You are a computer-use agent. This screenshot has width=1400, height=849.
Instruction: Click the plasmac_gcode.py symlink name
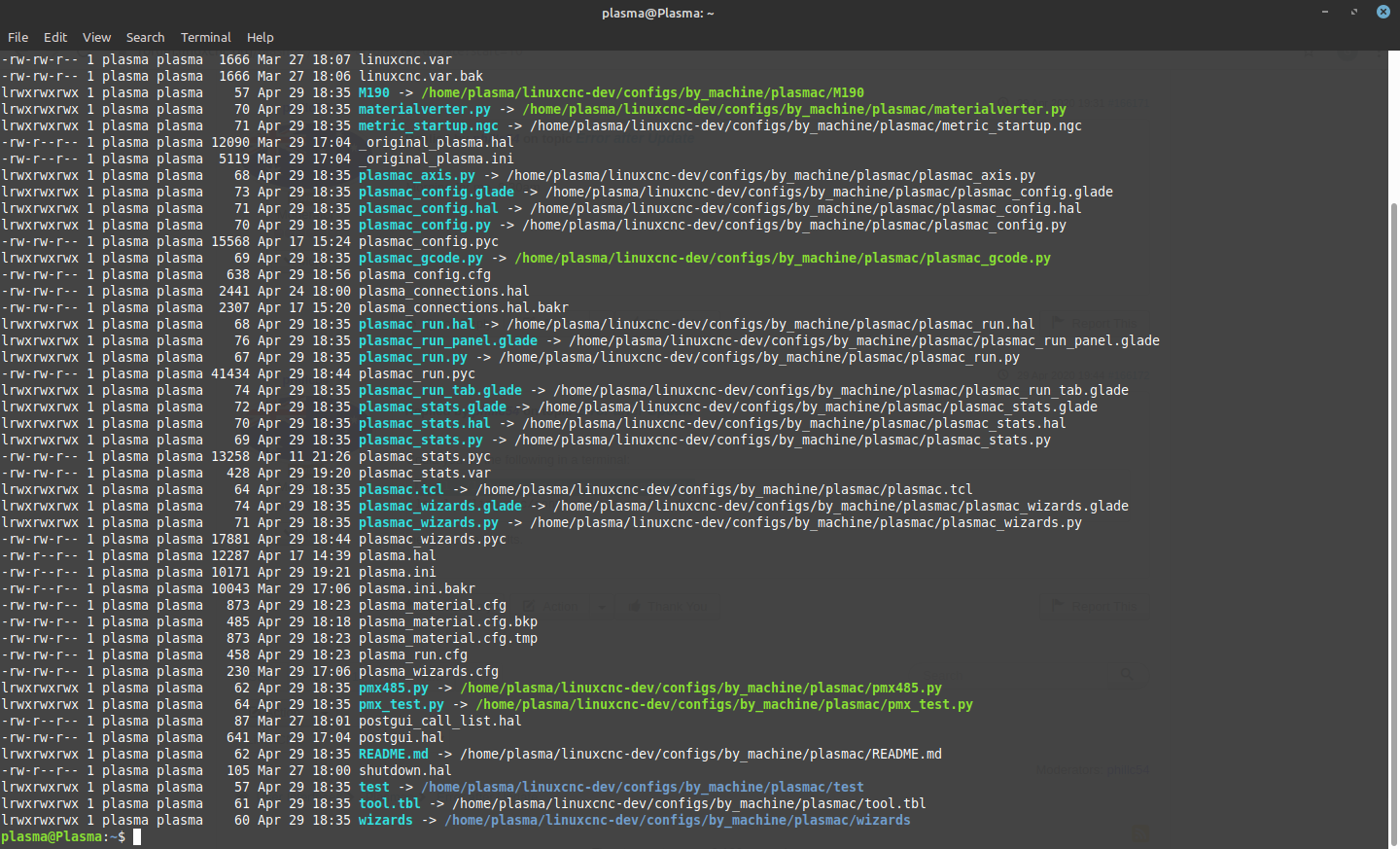(x=421, y=258)
